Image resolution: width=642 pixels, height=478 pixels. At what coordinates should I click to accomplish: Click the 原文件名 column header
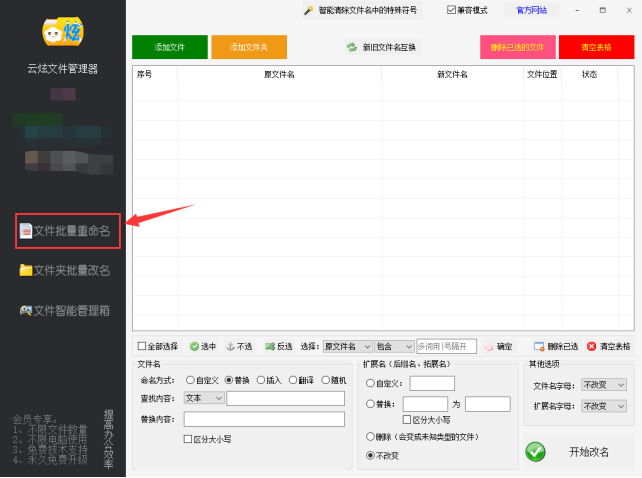280,74
